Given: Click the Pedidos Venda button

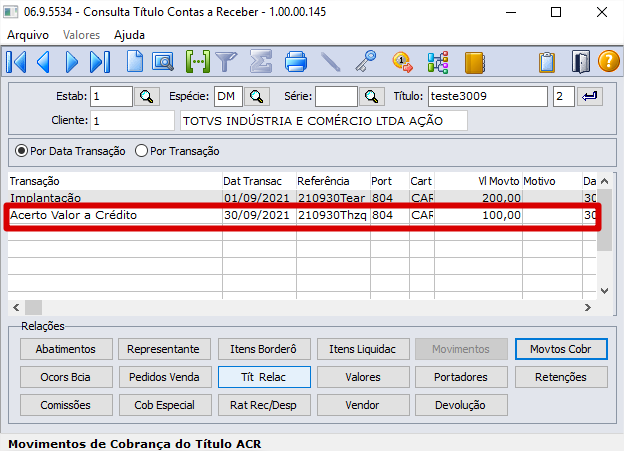Looking at the screenshot, I should [x=164, y=377].
